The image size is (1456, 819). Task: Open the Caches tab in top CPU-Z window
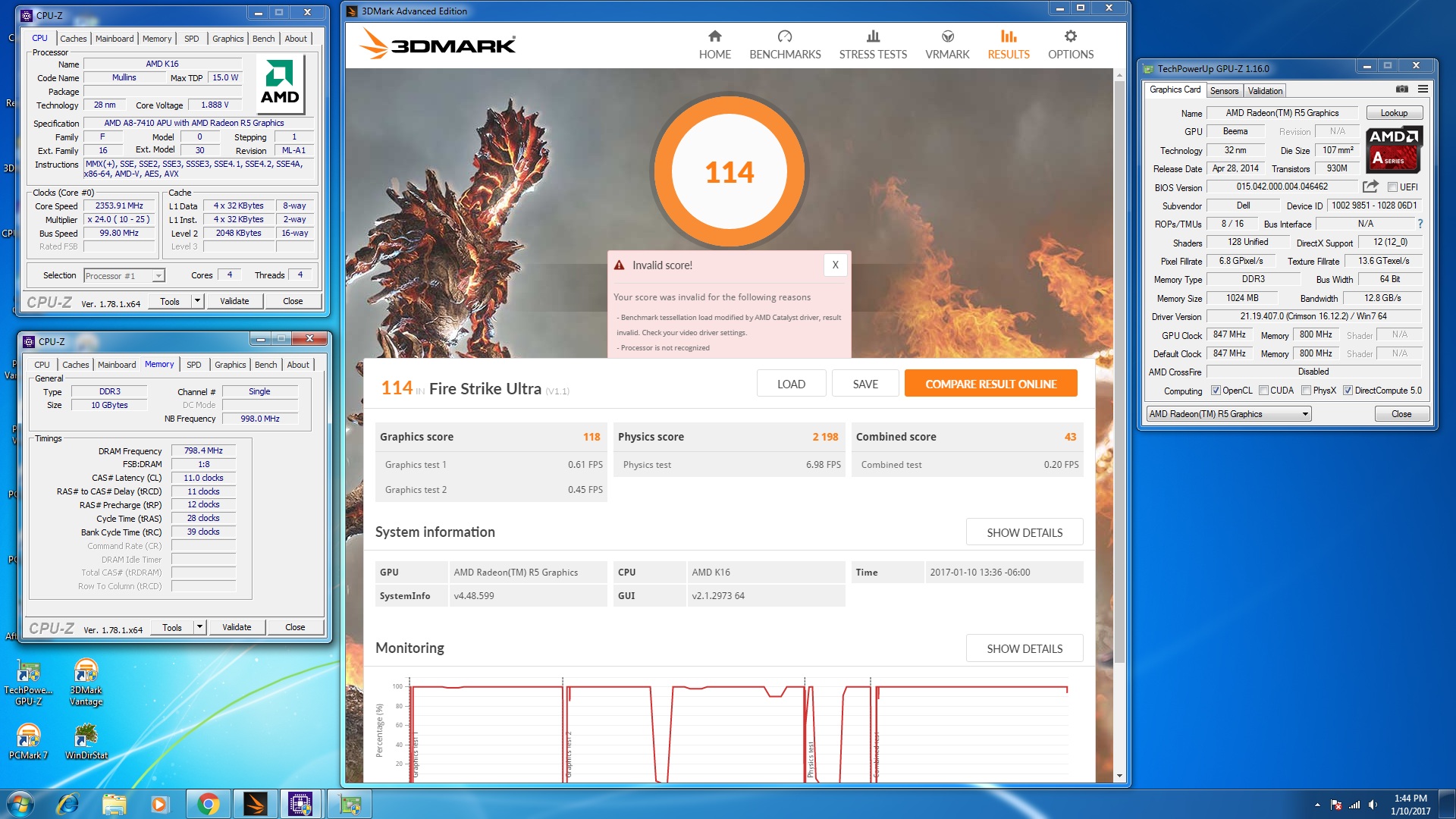click(73, 39)
